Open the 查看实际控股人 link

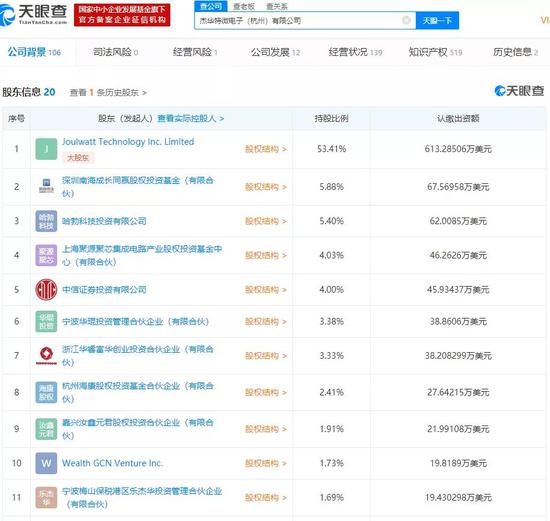tap(191, 118)
